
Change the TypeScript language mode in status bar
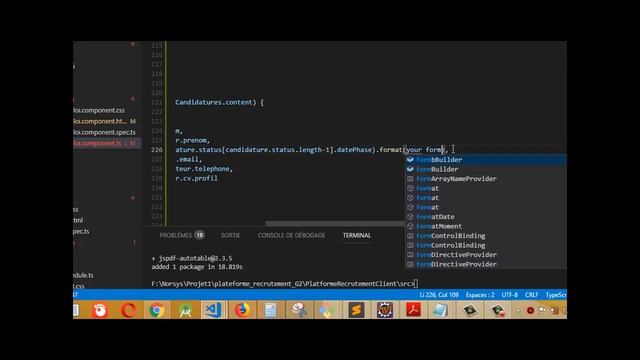(x=556, y=295)
